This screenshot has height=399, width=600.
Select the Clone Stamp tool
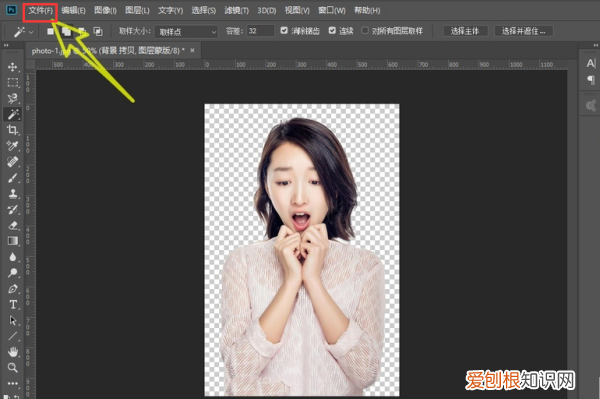[13, 193]
